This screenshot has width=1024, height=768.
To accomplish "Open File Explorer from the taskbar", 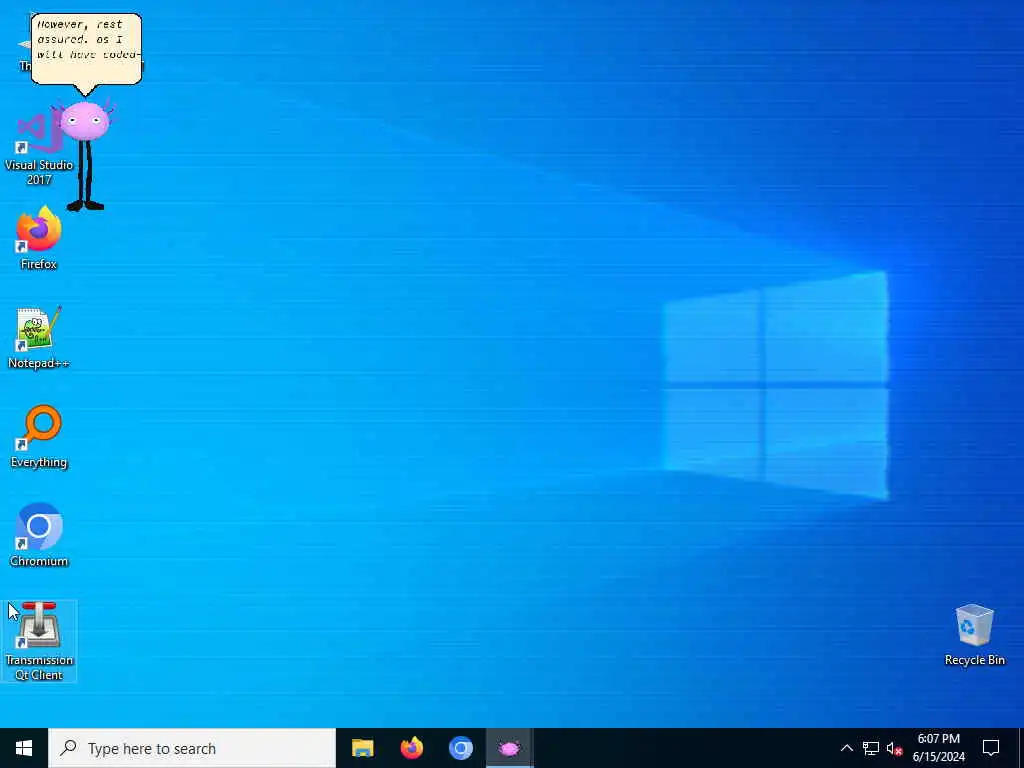I will point(362,748).
